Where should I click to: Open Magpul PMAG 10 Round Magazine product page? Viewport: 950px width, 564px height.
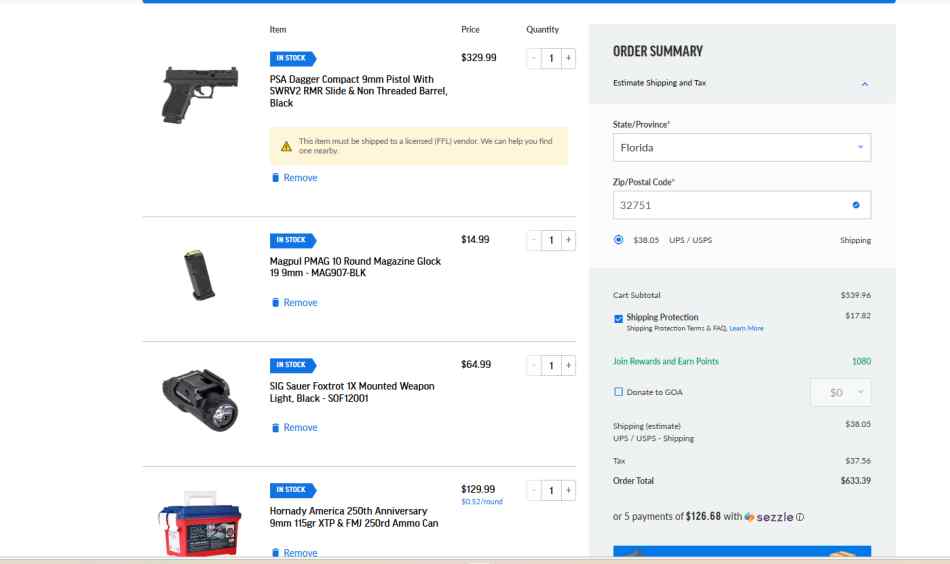355,267
